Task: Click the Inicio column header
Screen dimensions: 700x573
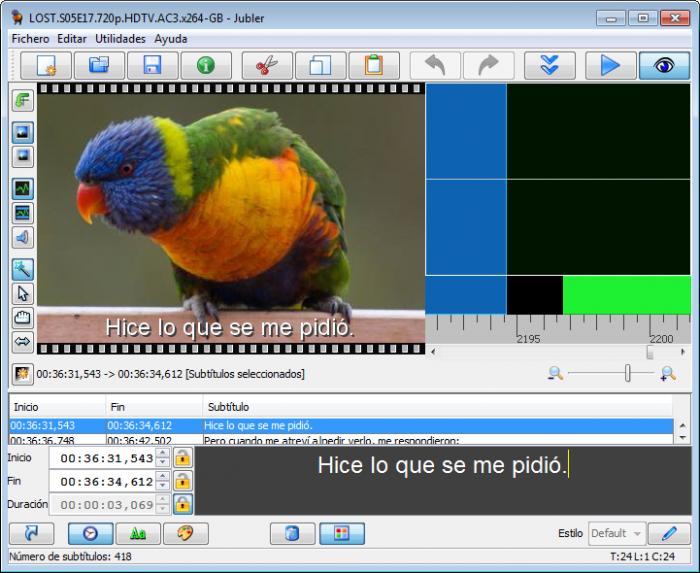Action: click(x=26, y=407)
